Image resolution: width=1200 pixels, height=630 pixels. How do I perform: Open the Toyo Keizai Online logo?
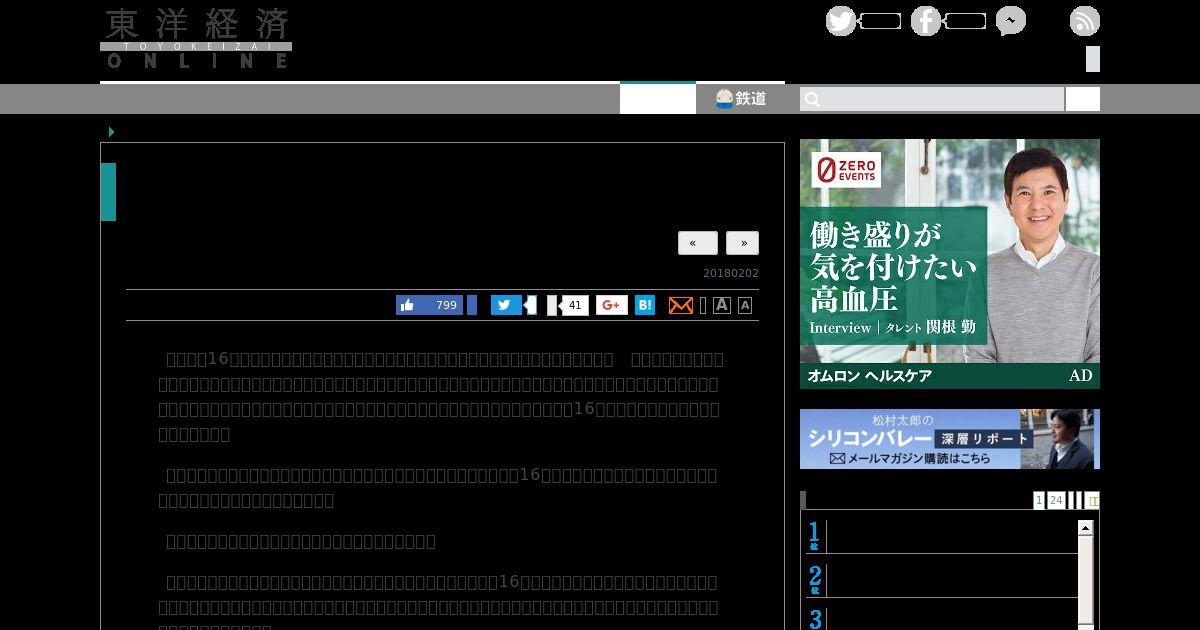196,38
